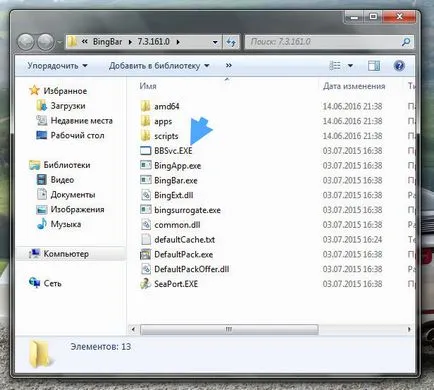Show more toolbar commands chevron

[228, 65]
